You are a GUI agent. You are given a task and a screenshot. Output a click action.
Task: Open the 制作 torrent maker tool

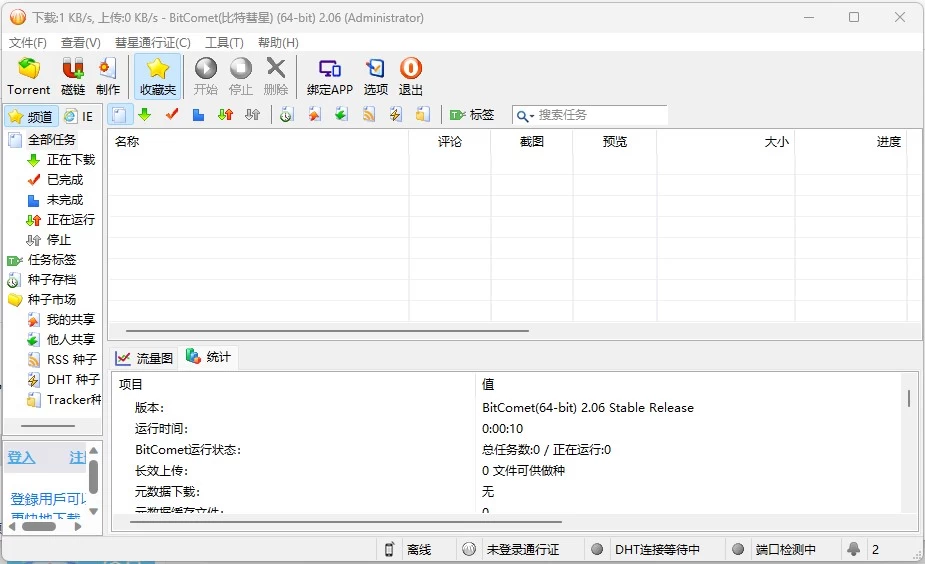(x=108, y=76)
